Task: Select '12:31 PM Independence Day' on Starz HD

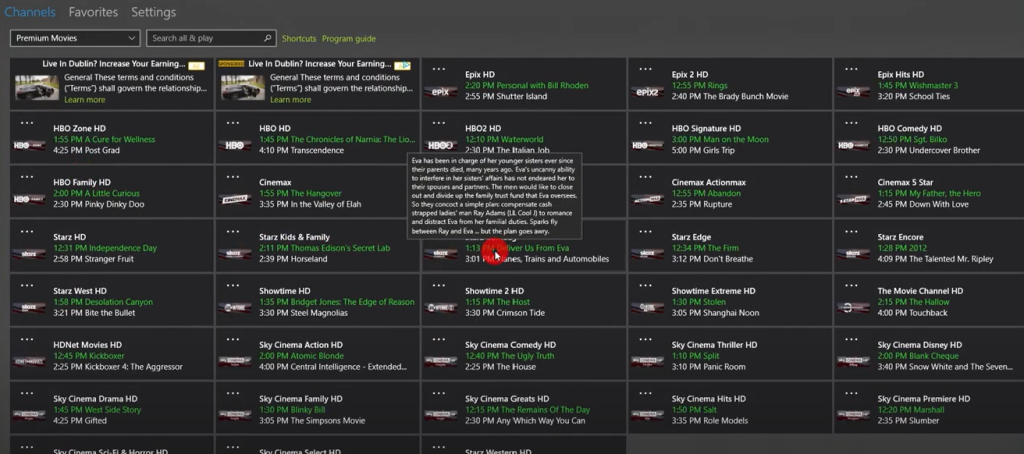Action: coord(105,248)
